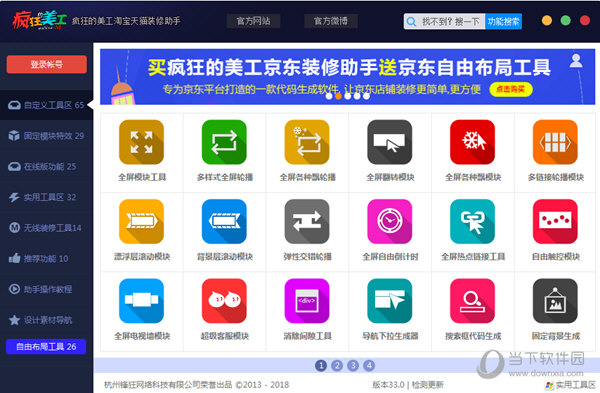Screen dimensions: 600x393
Task: Switch to 固定模块特效 29 category
Action: point(46,136)
